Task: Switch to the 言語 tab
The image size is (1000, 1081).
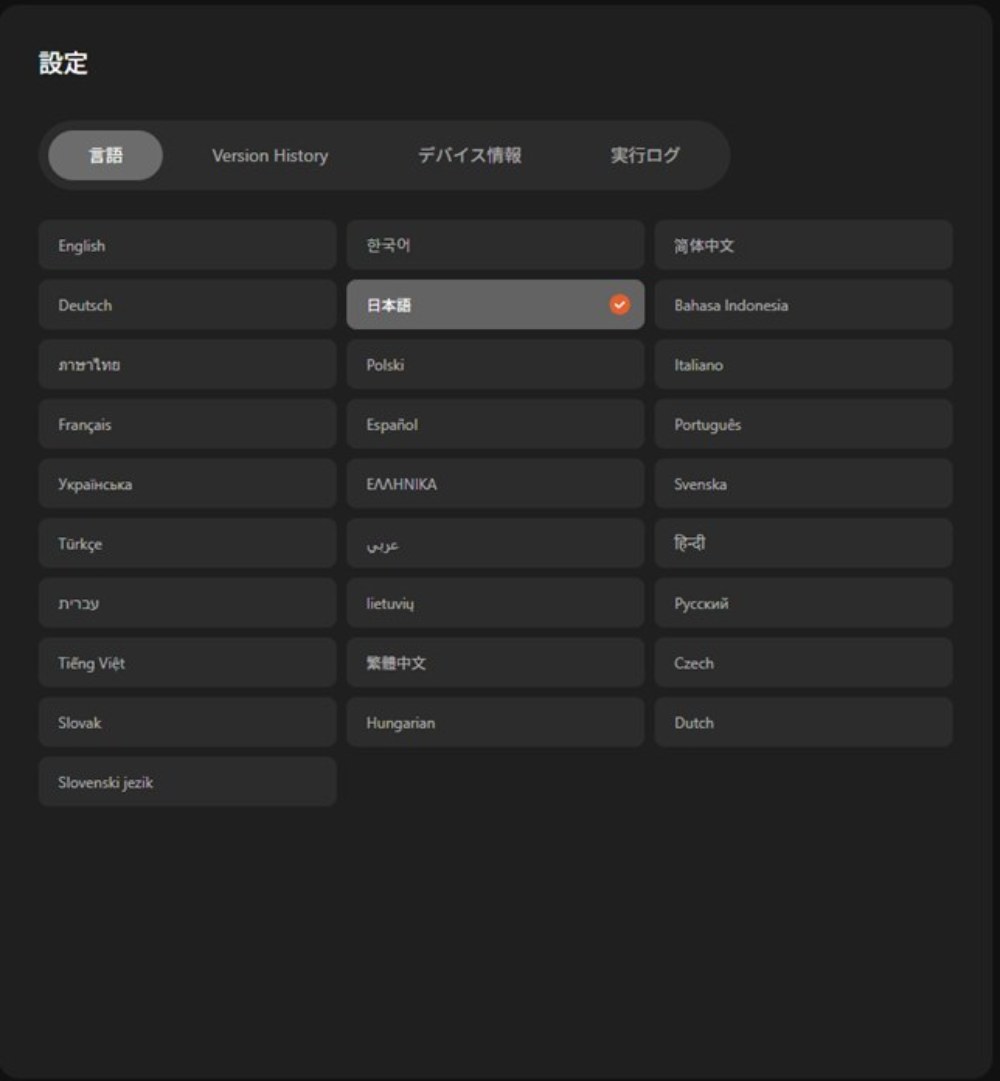Action: (105, 155)
